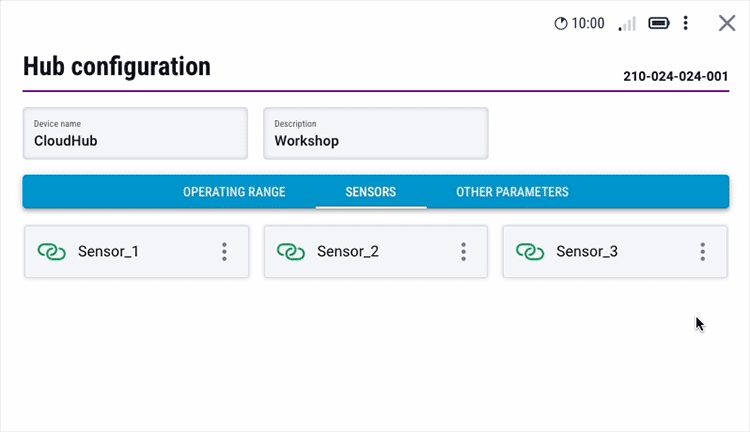Image resolution: width=750 pixels, height=432 pixels.
Task: Click the battery status icon
Action: pos(659,23)
